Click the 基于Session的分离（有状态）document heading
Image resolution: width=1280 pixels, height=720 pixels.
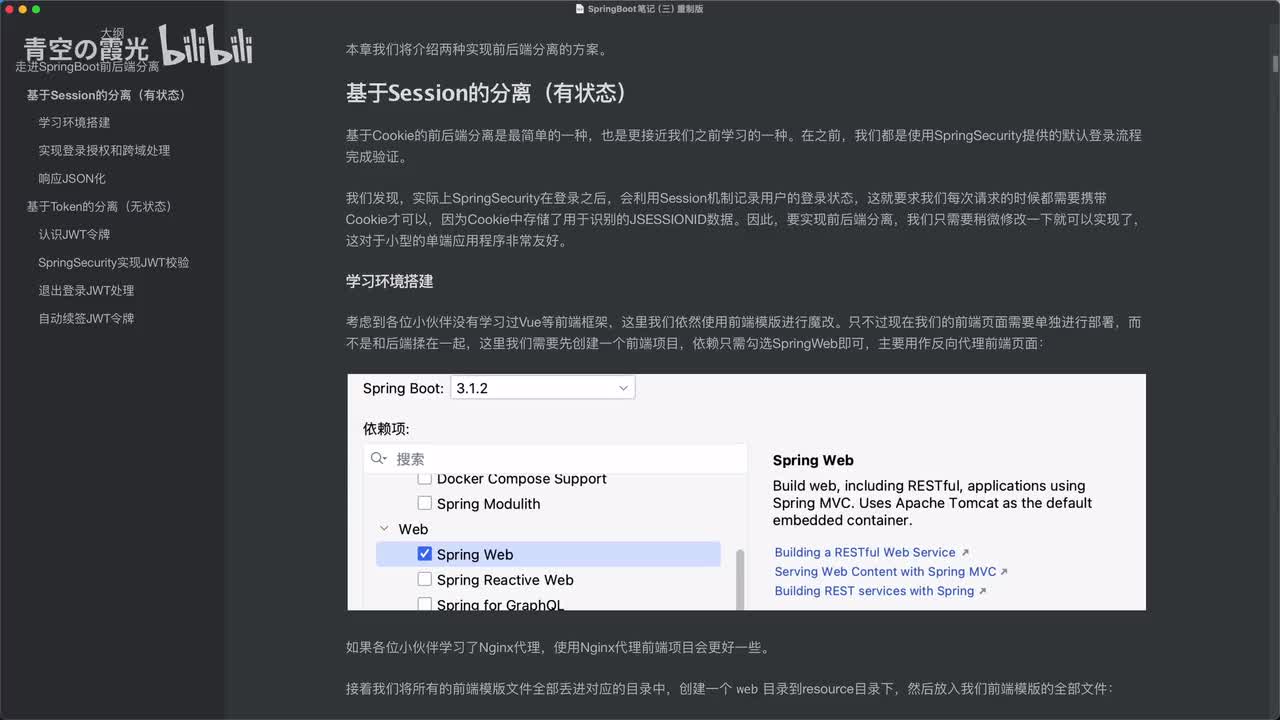click(487, 94)
